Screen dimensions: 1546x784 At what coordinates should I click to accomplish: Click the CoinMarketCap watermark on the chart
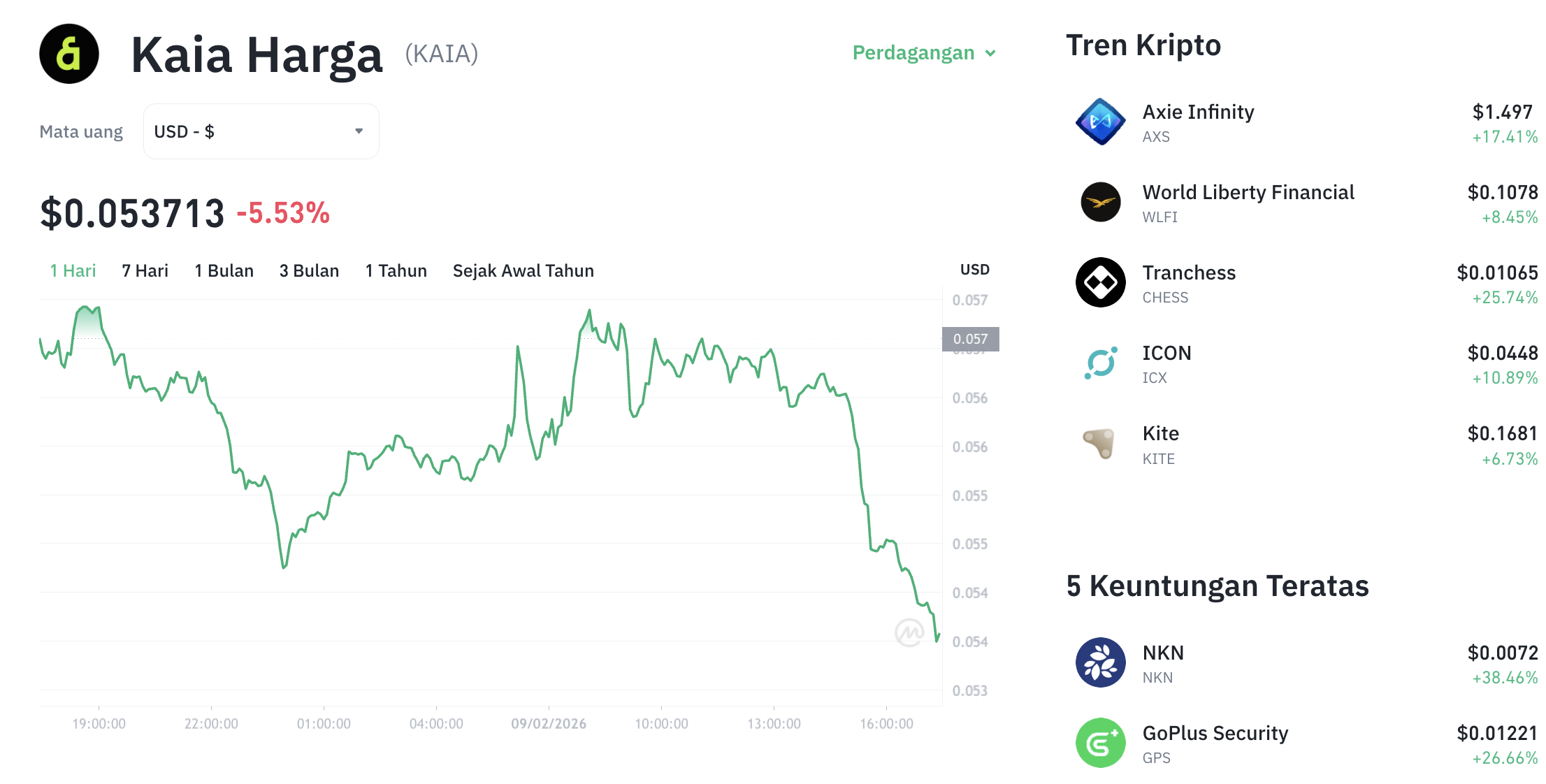click(x=909, y=633)
